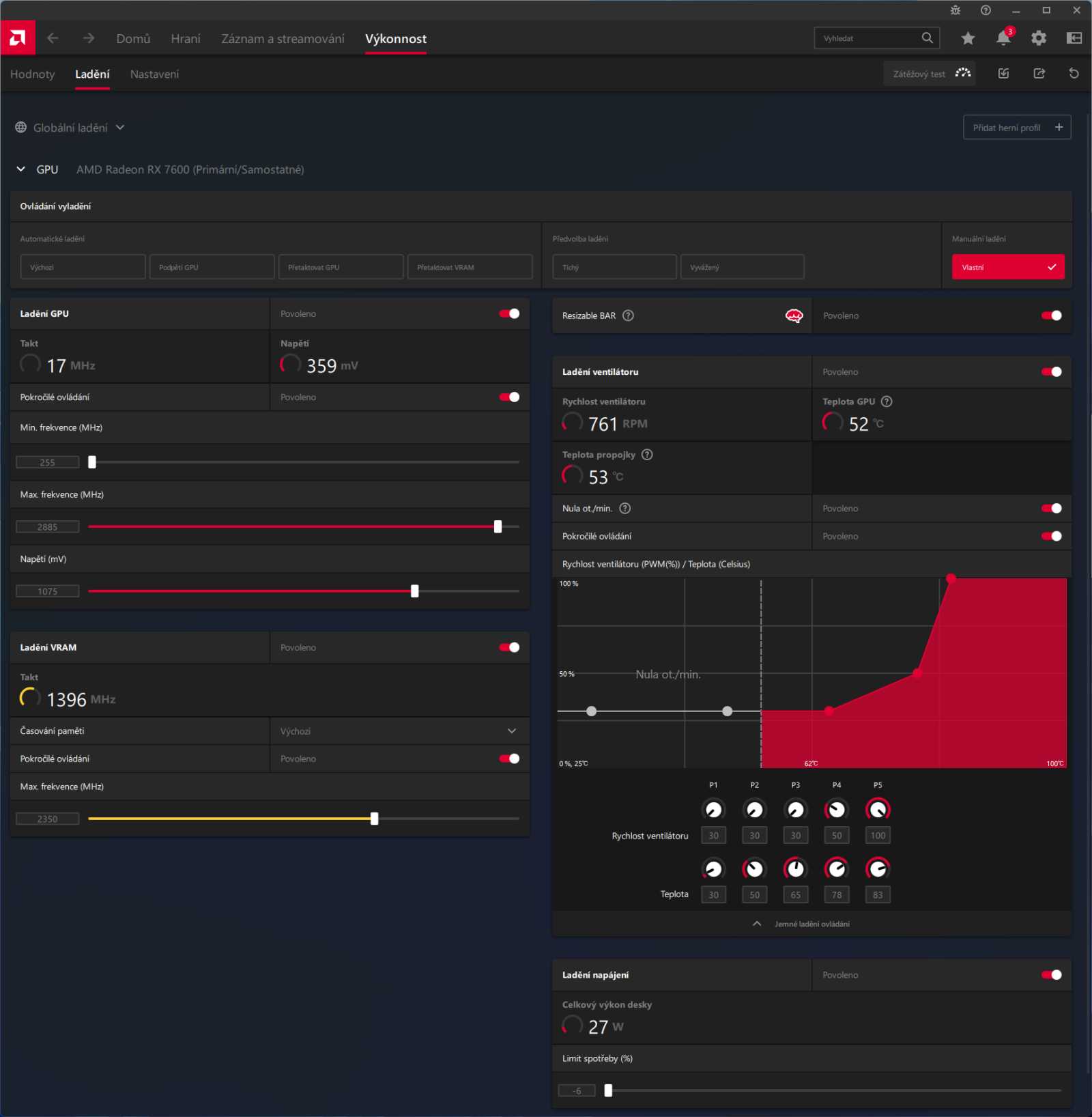
Task: Click the Nula ot./min. help icon
Action: tap(625, 509)
